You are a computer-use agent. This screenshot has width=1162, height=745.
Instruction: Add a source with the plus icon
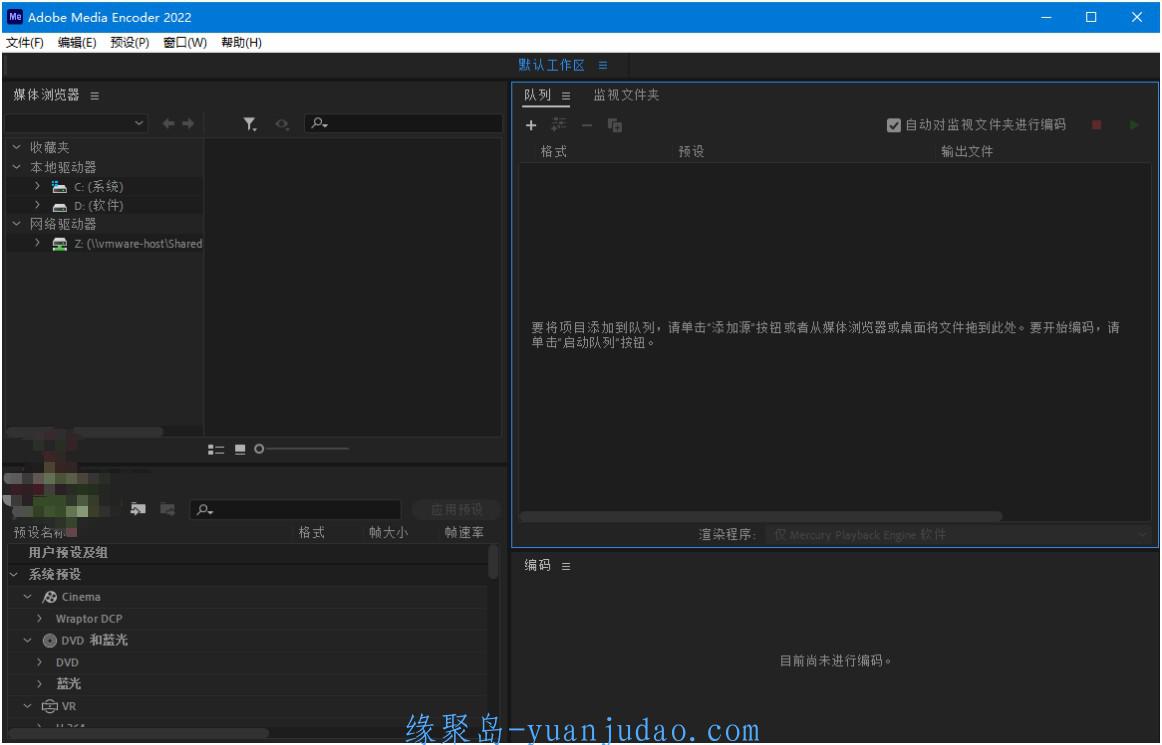[x=531, y=125]
